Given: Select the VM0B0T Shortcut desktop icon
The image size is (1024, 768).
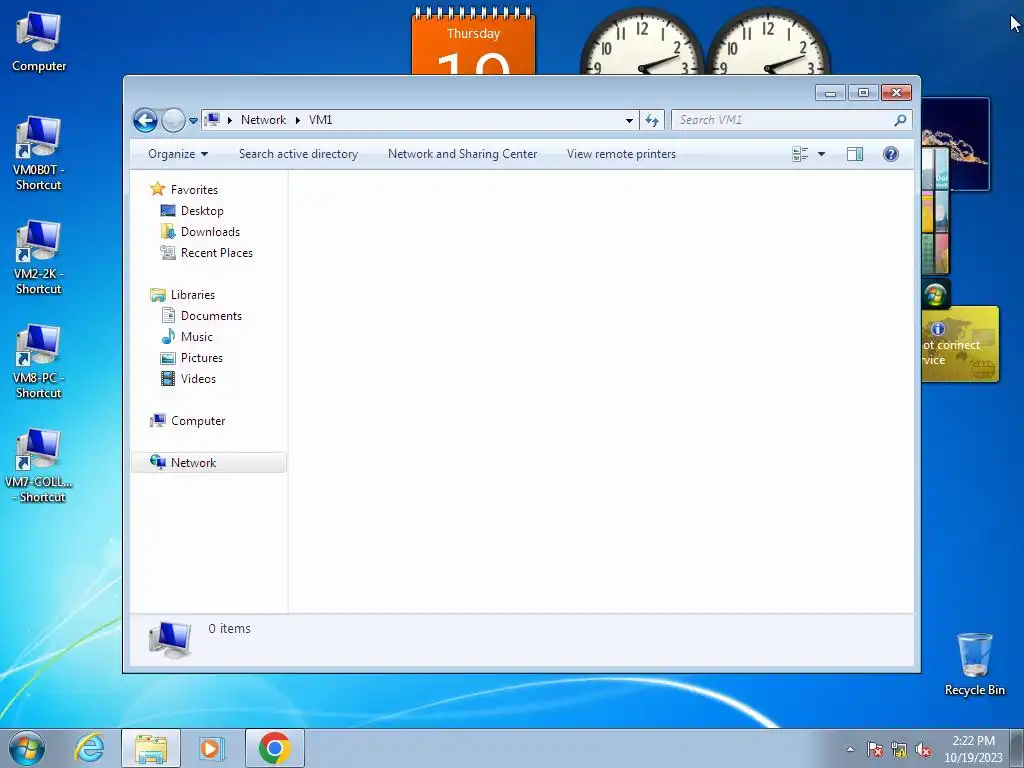Looking at the screenshot, I should pyautogui.click(x=39, y=153).
